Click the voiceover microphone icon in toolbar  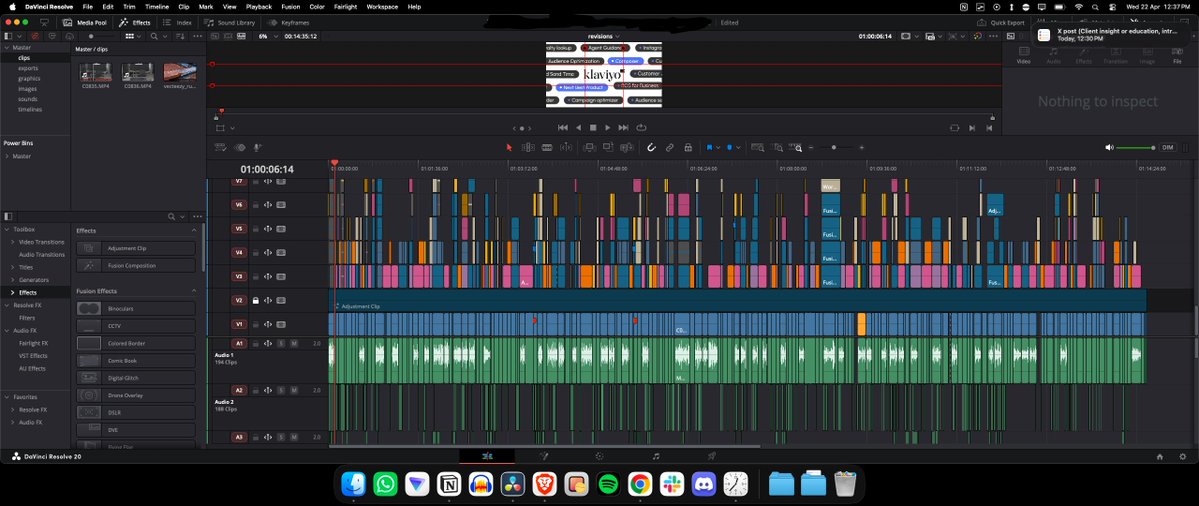(x=258, y=148)
